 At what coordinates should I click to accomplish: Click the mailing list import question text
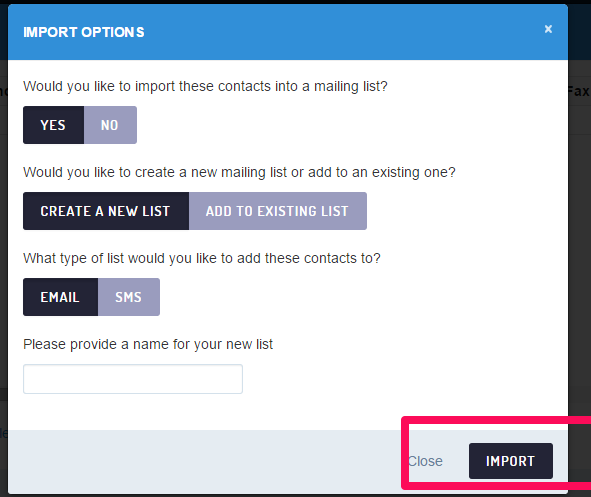tap(205, 86)
